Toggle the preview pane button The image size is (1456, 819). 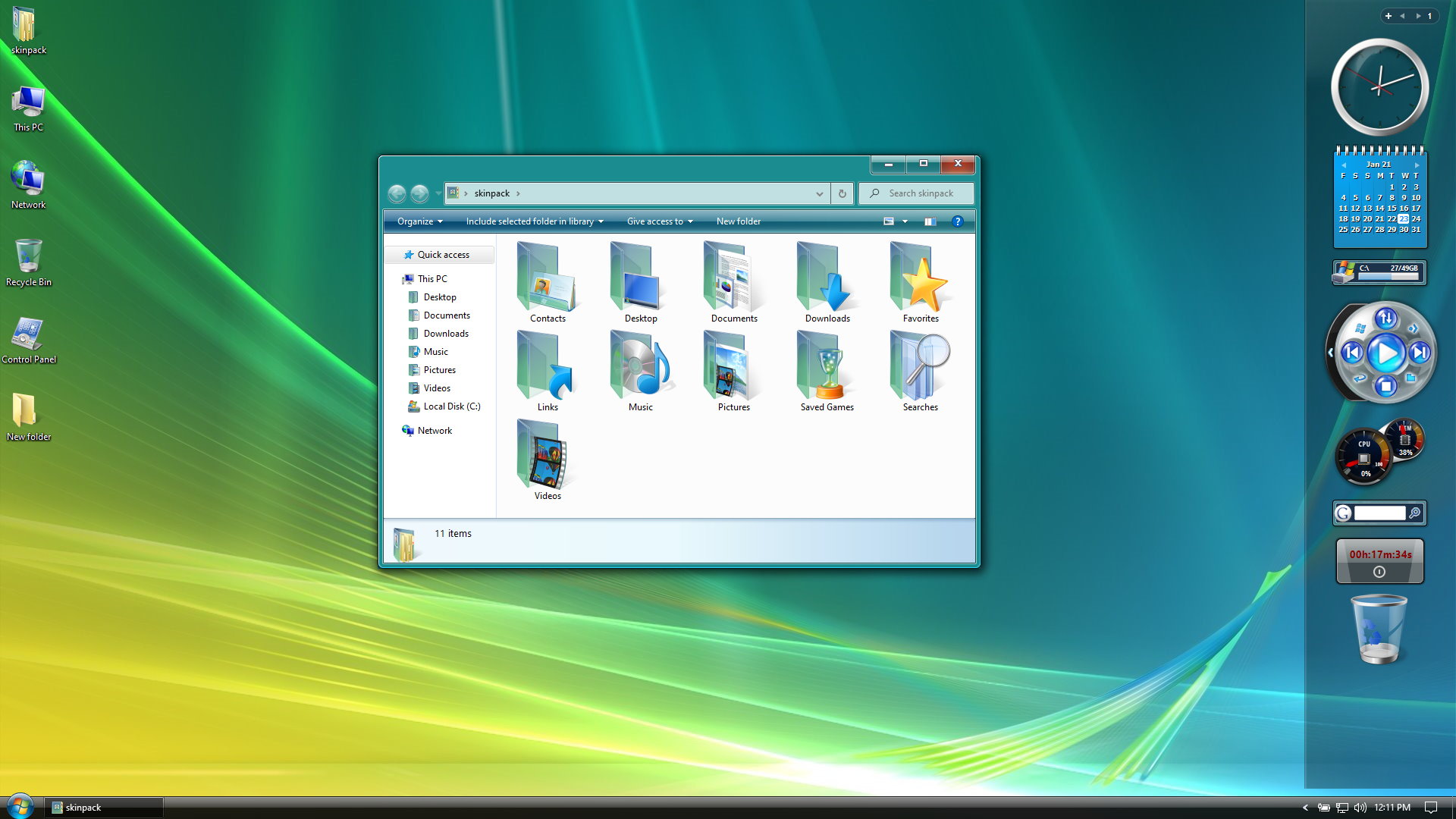pyautogui.click(x=930, y=221)
